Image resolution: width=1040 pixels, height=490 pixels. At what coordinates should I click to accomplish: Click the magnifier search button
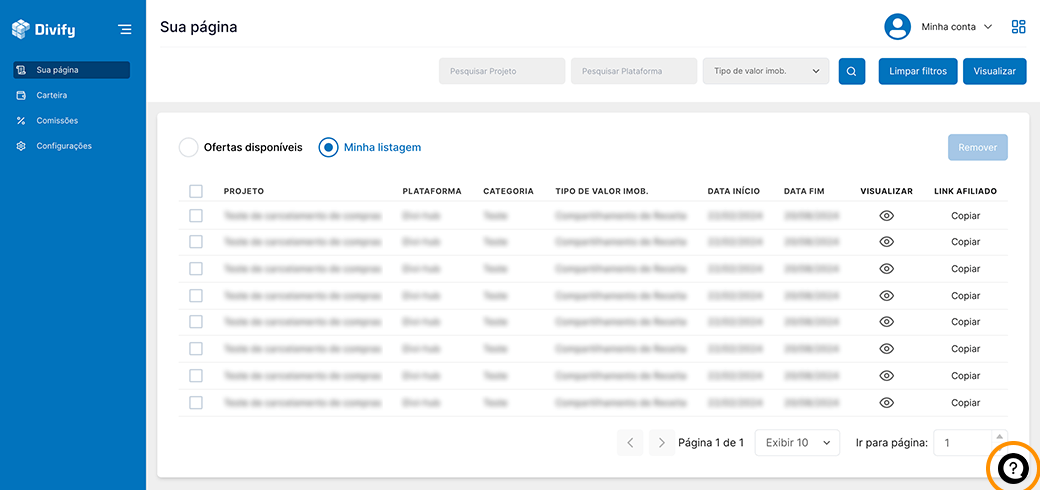pyautogui.click(x=852, y=71)
